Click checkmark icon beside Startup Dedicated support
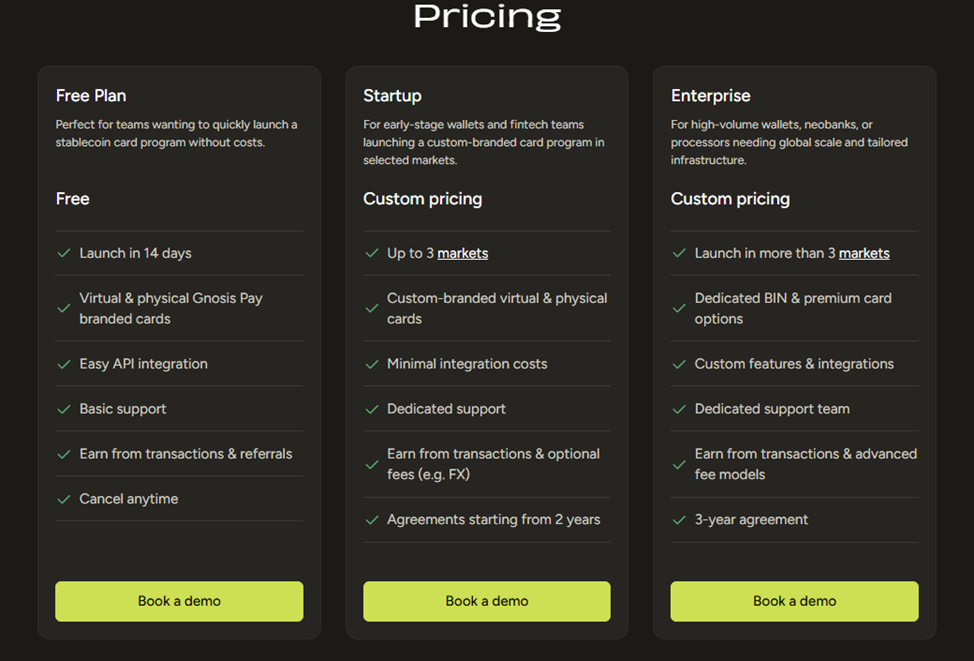Screen dimensions: 974x661 coord(372,409)
